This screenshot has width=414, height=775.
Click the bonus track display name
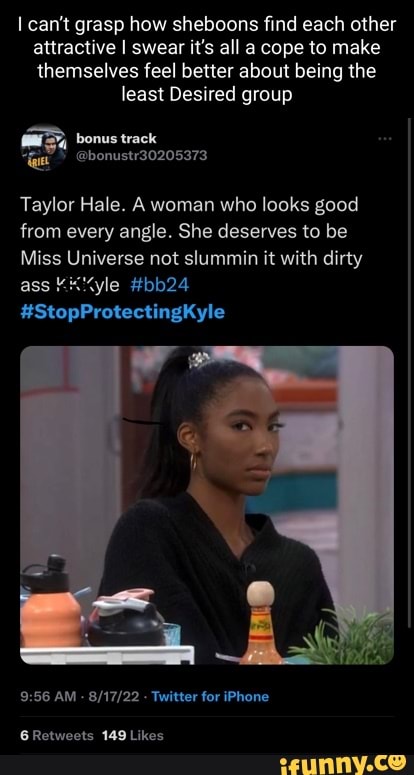(116, 138)
